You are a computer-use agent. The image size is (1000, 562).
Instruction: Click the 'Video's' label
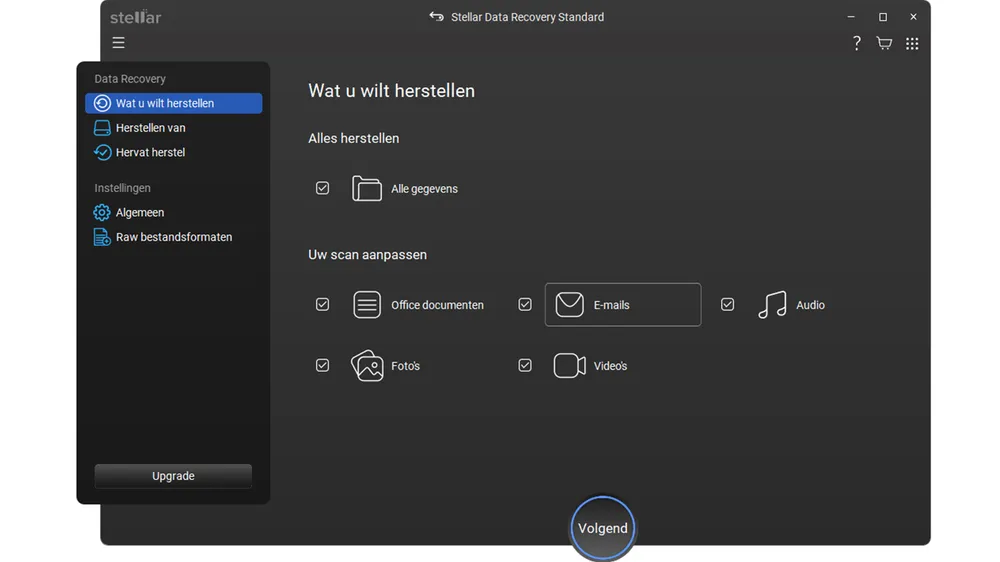click(610, 366)
